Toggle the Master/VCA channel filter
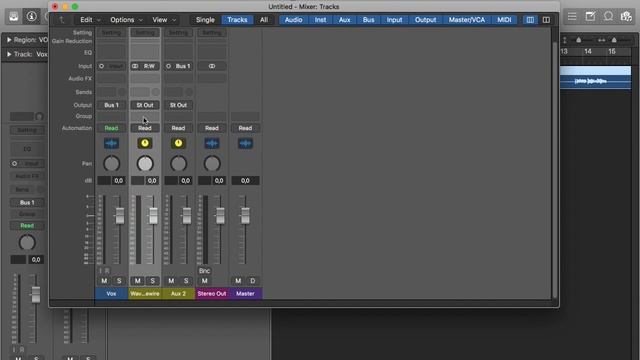This screenshot has height=360, width=640. click(x=467, y=20)
